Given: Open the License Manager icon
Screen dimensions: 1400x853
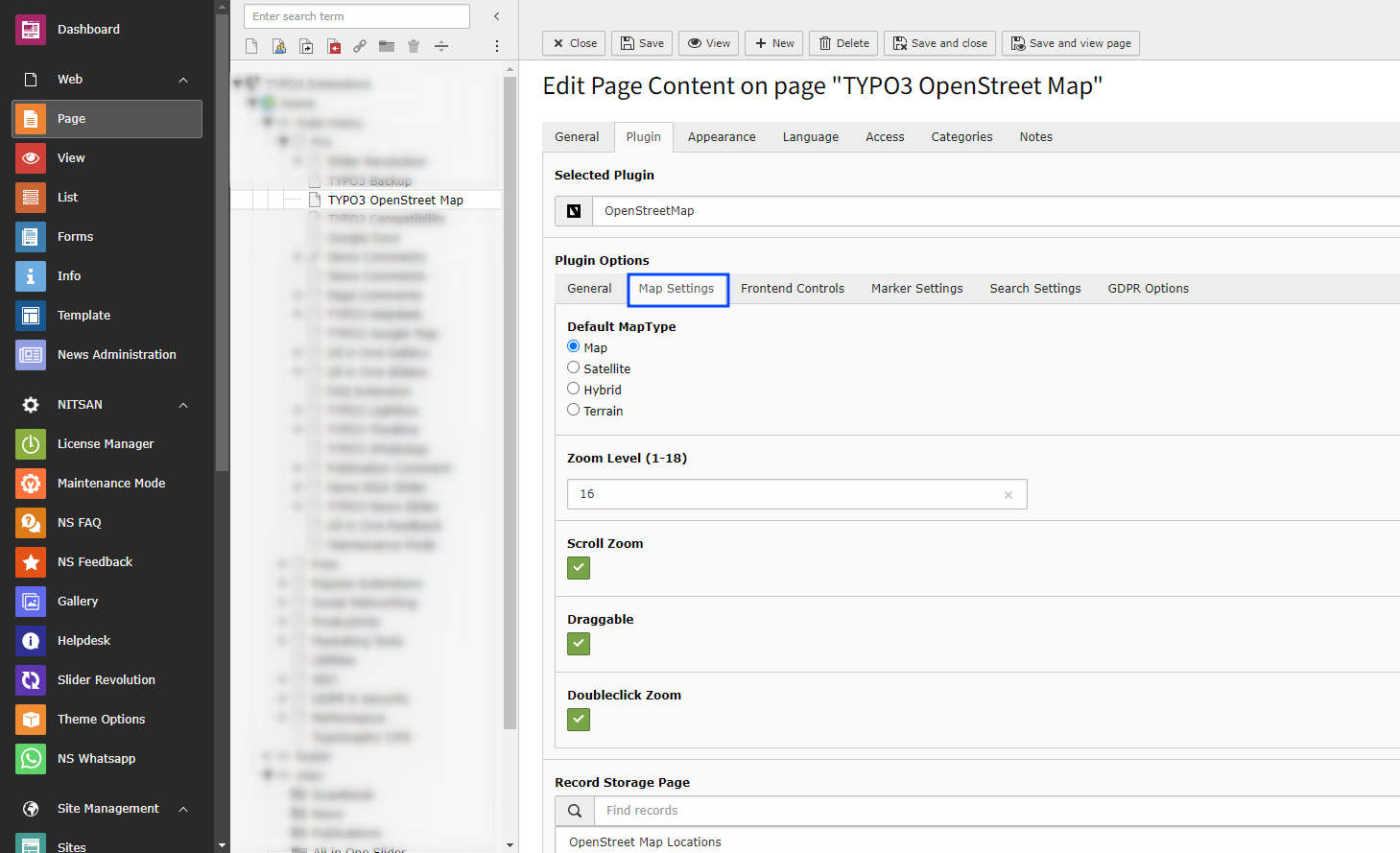Looking at the screenshot, I should tap(31, 444).
